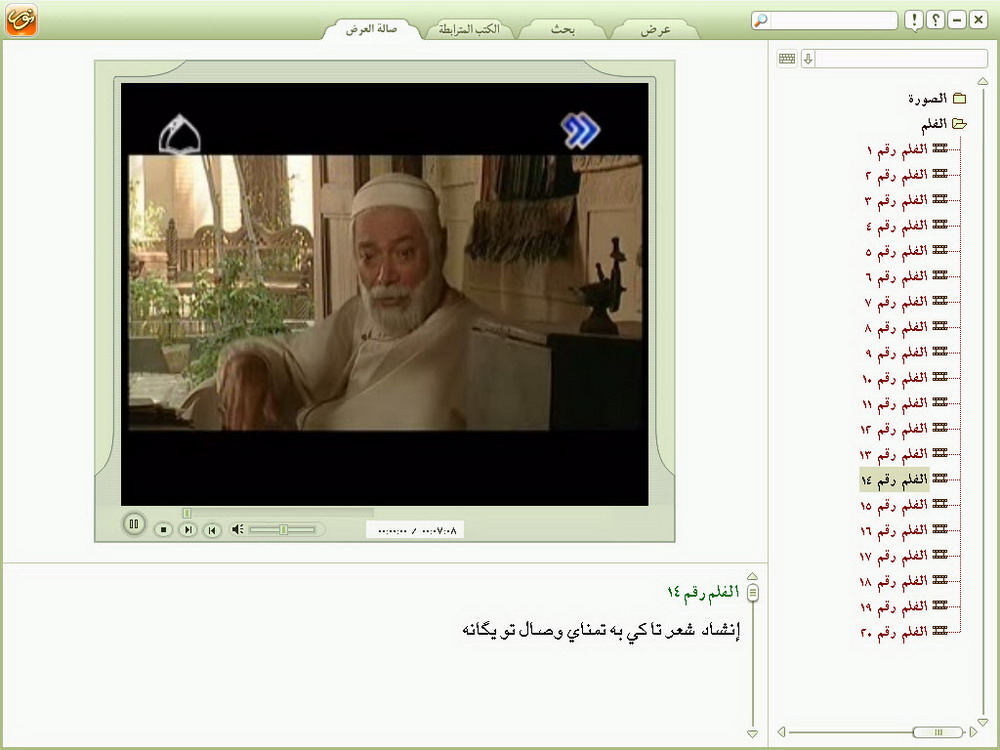Select الفلم رقم ٣ in the tree
This screenshot has width=1000, height=750.
click(x=897, y=200)
